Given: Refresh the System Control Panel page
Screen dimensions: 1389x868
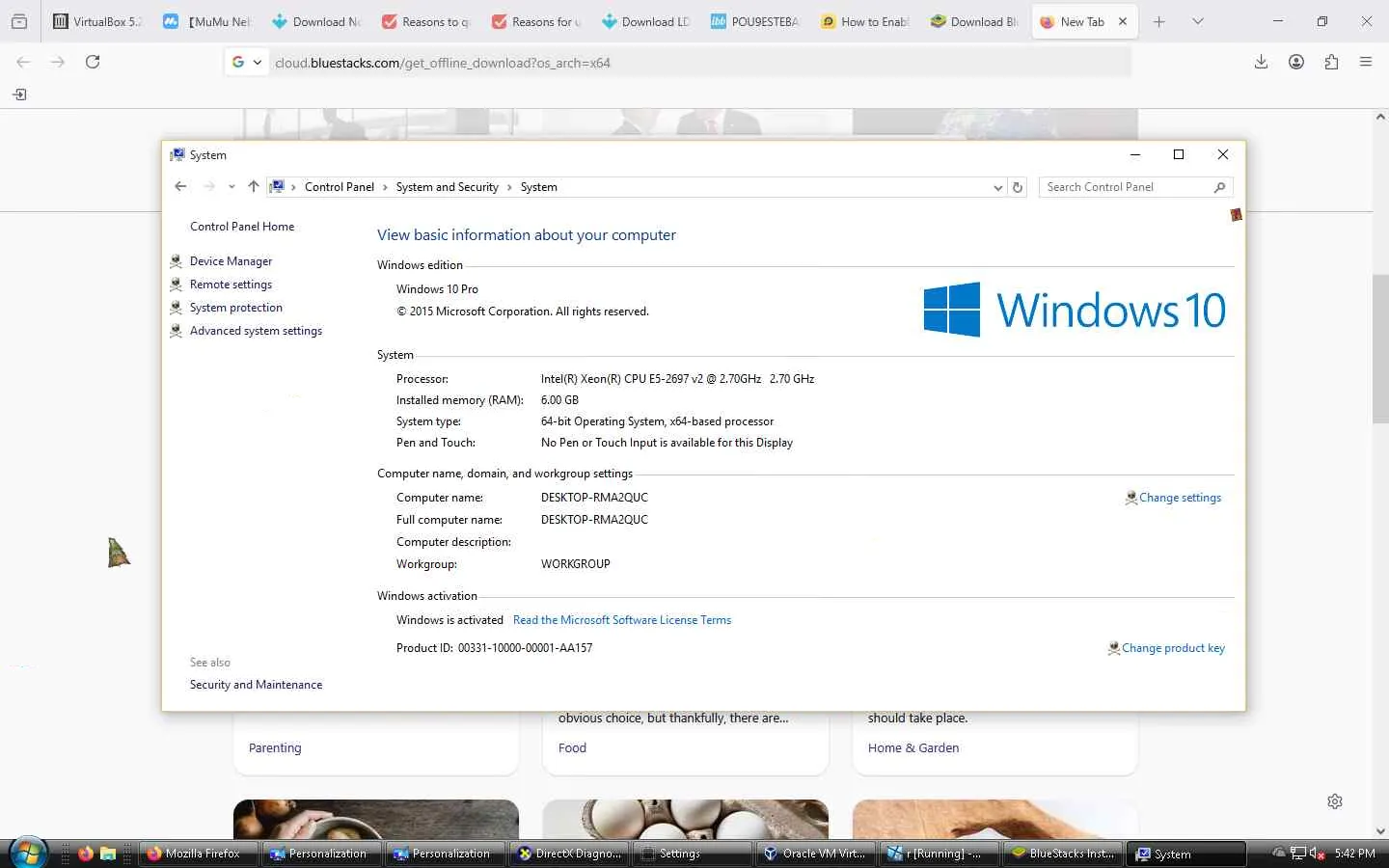Looking at the screenshot, I should tap(1018, 188).
